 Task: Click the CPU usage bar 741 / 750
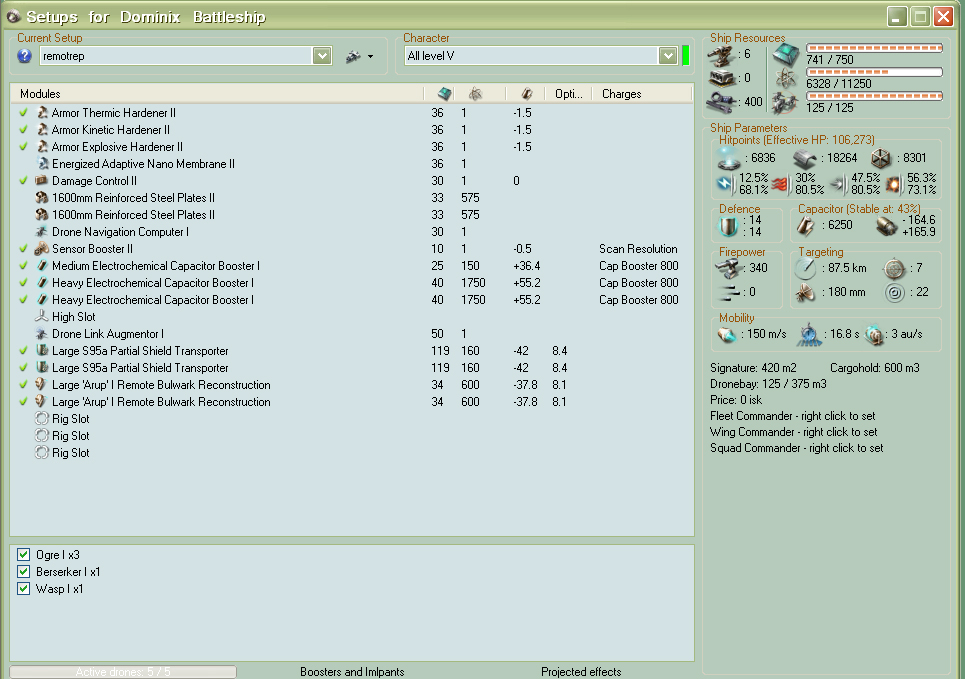coord(875,48)
